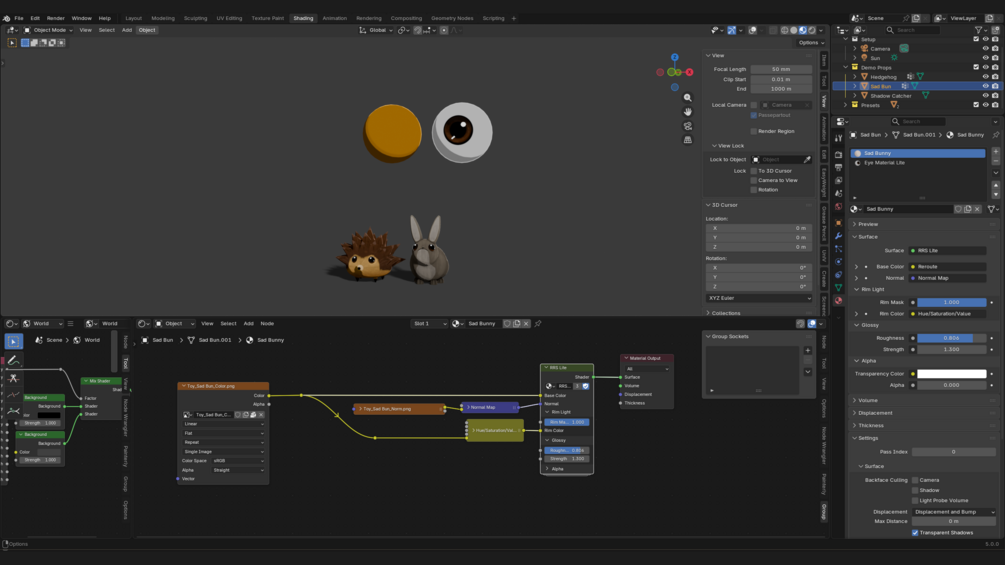Switch to the Geometry Nodes workspace tab
This screenshot has height=565, width=1005.
coord(452,18)
